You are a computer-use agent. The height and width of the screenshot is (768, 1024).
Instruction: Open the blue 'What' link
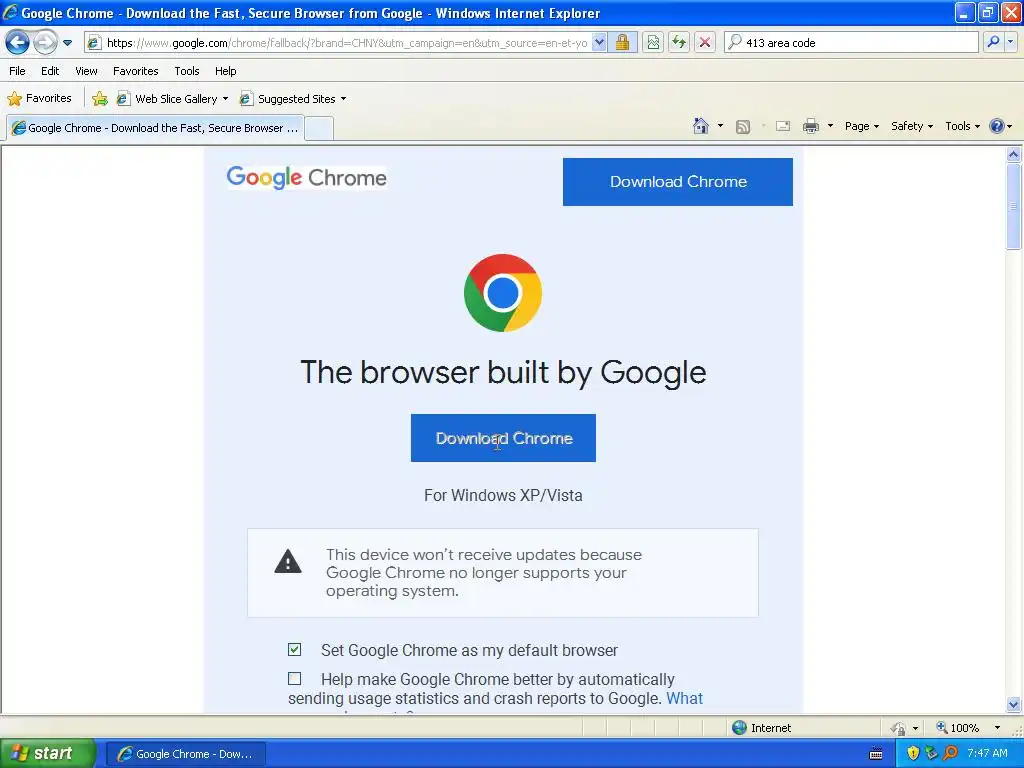[x=684, y=698]
